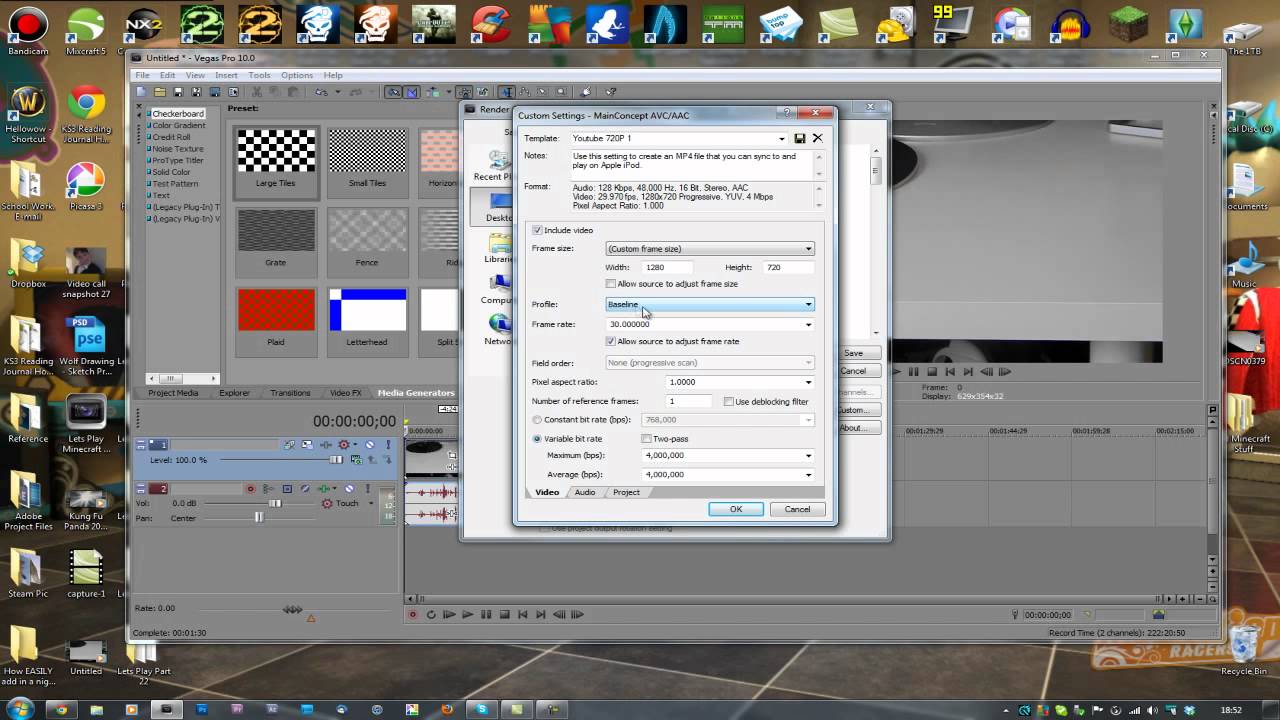Open Frame rate dropdown

point(710,324)
